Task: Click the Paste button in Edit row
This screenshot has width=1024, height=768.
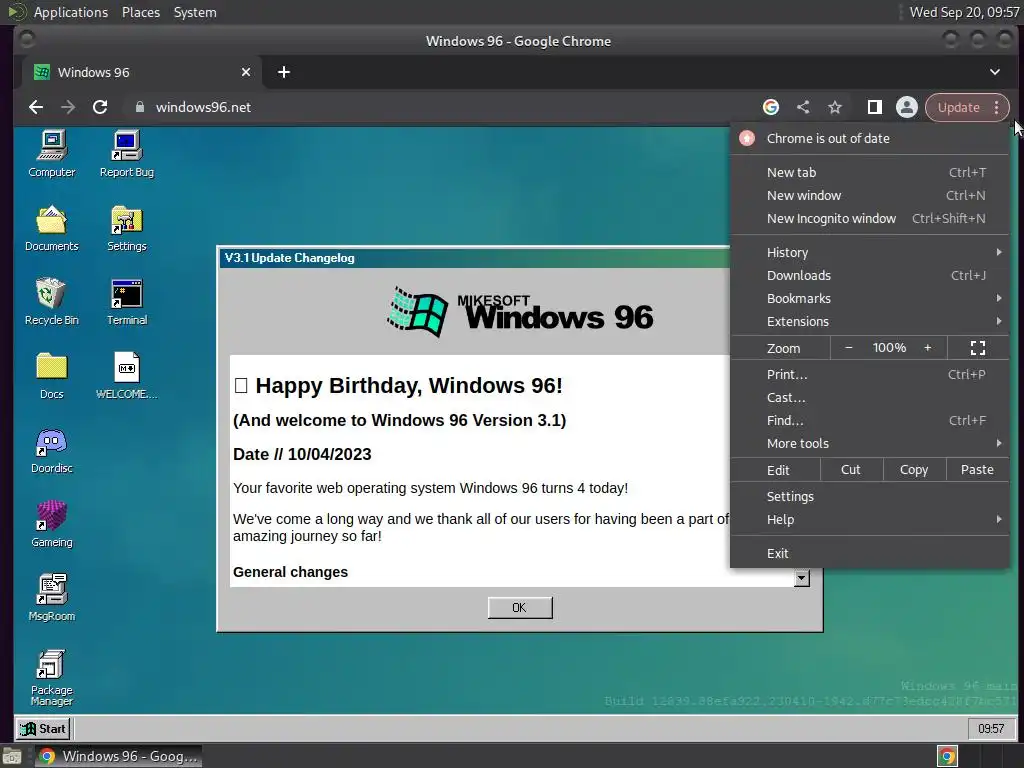Action: [x=977, y=470]
